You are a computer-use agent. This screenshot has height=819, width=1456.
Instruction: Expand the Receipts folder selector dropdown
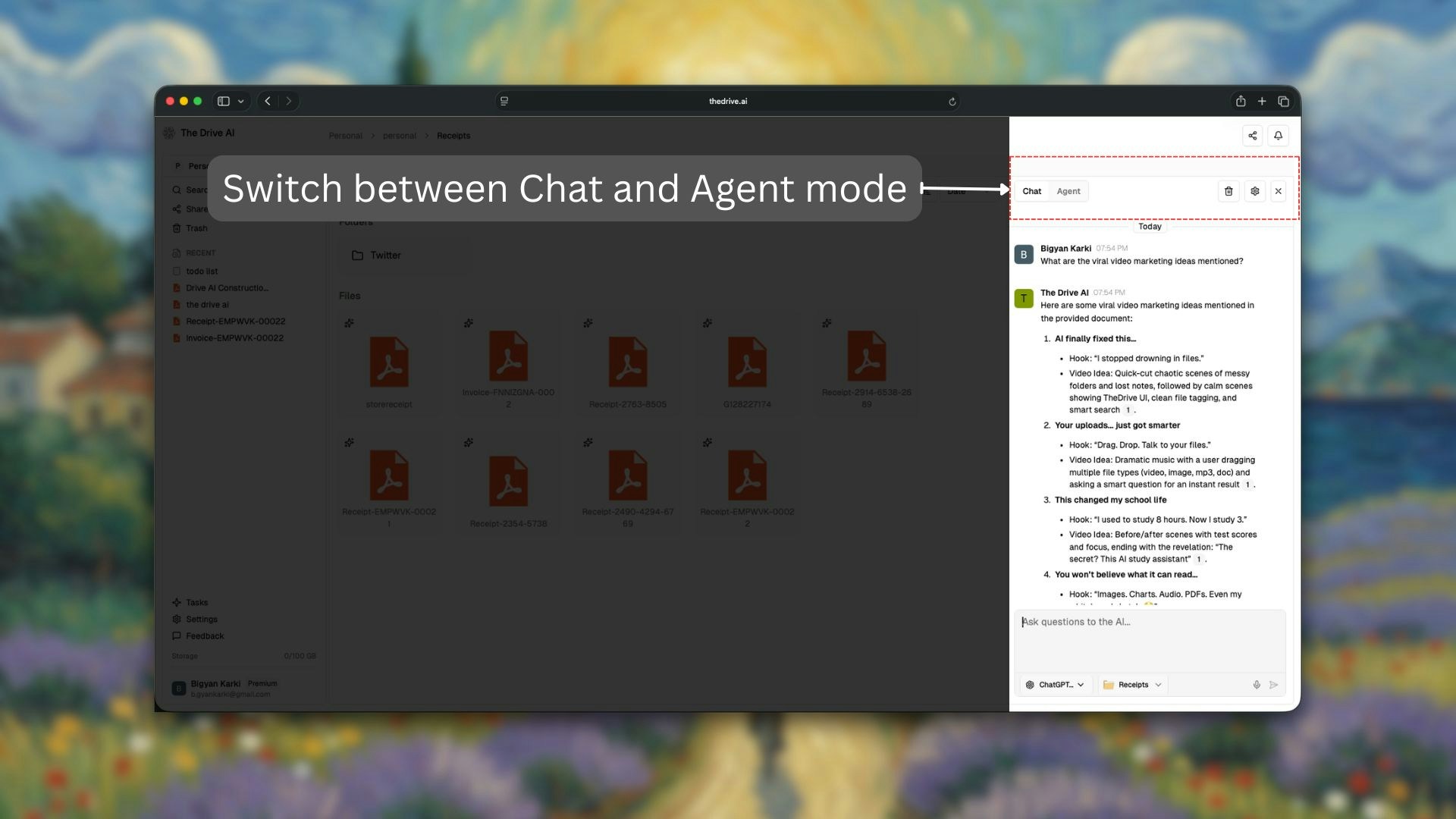[x=1132, y=685]
